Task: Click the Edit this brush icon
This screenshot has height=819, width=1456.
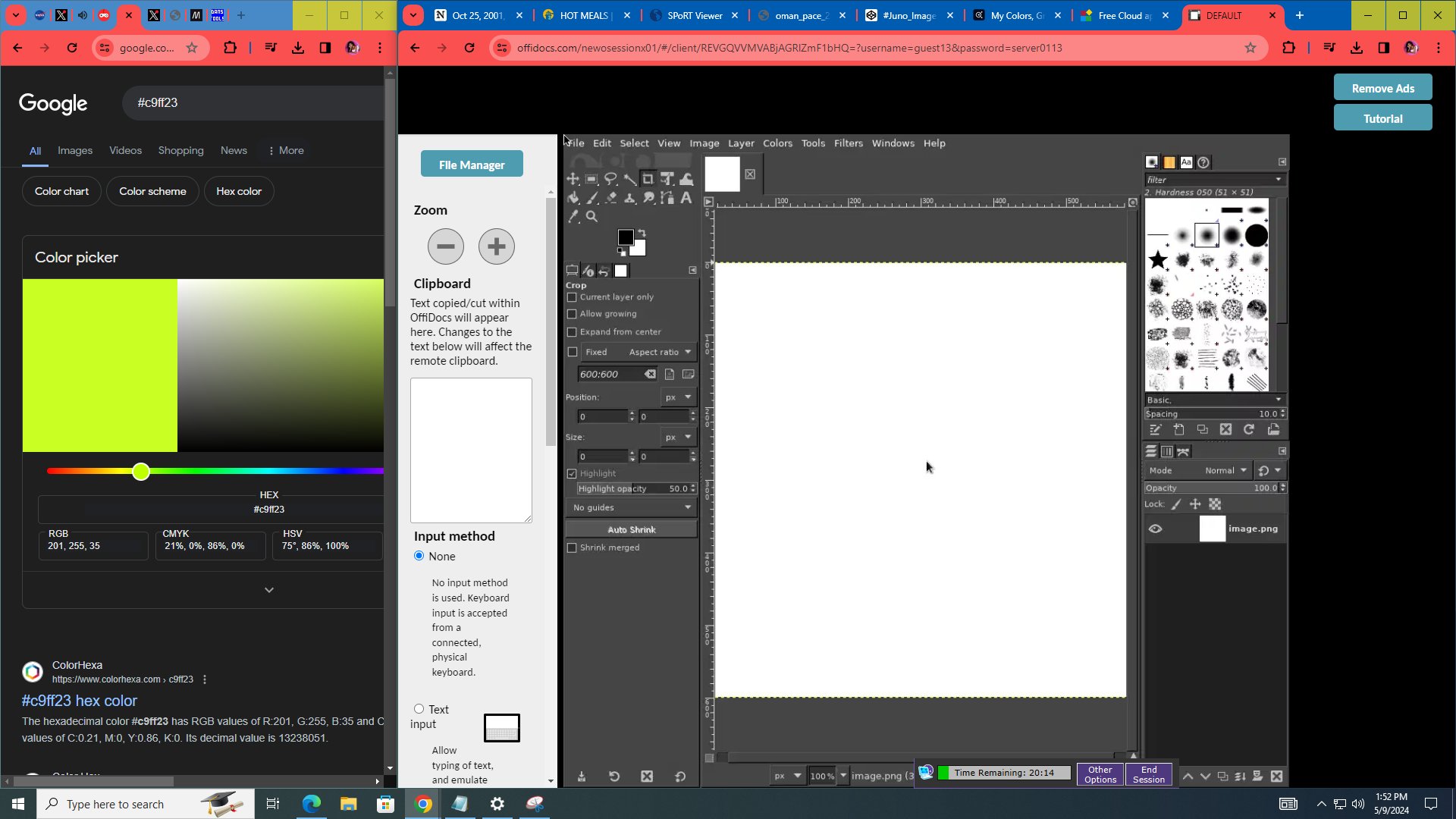Action: click(1156, 430)
